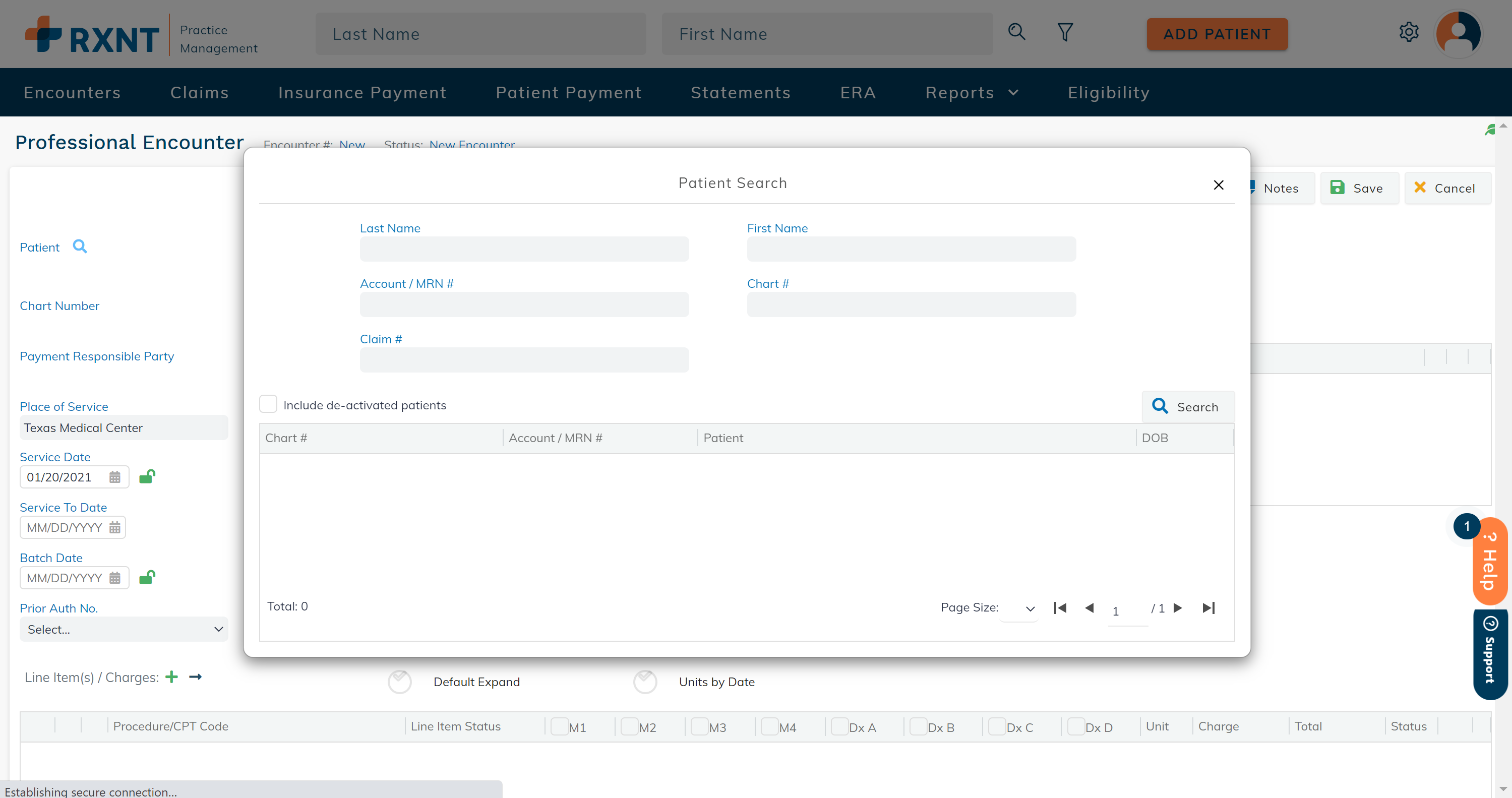Click the Chart # input field

(x=911, y=304)
